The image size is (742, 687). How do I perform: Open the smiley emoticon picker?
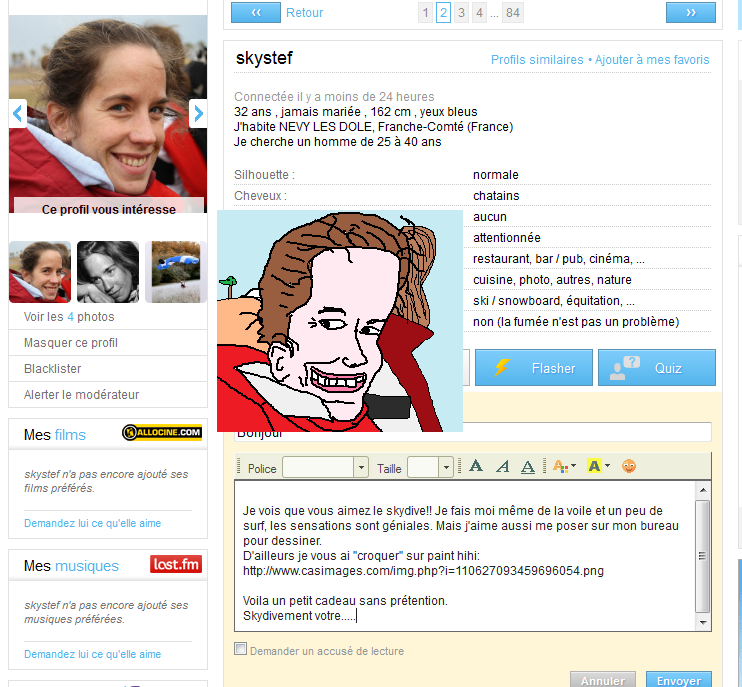coord(629,466)
